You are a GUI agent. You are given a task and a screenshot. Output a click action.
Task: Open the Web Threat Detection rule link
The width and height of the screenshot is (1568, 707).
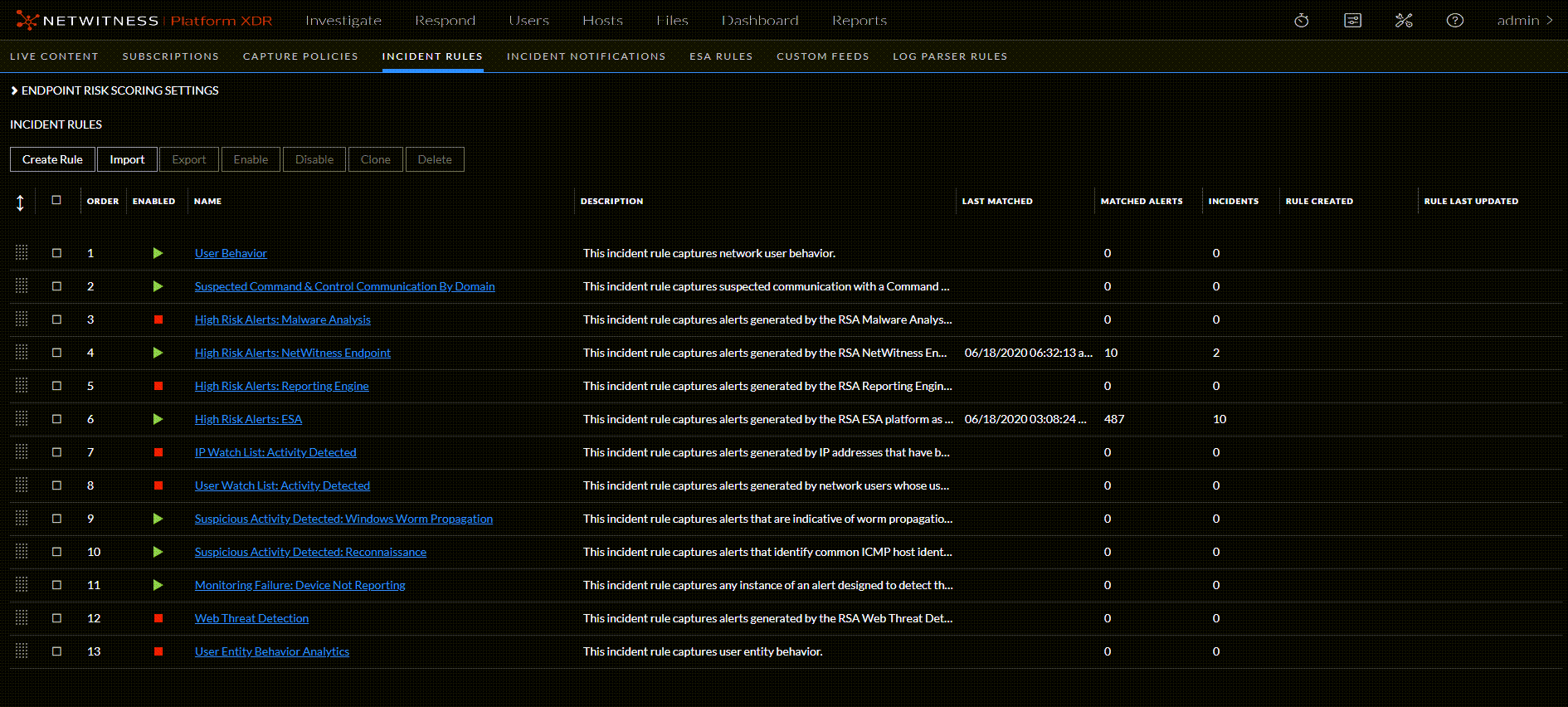[x=251, y=618]
